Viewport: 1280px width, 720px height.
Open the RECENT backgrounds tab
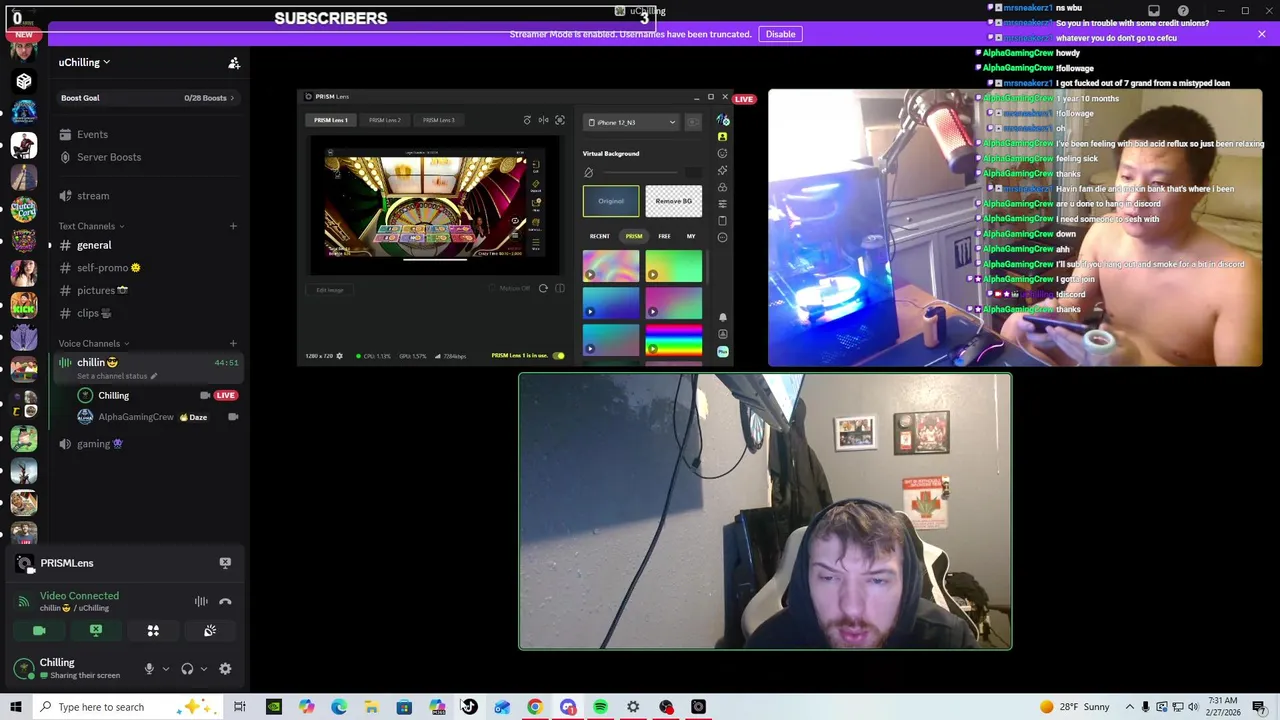(x=599, y=236)
